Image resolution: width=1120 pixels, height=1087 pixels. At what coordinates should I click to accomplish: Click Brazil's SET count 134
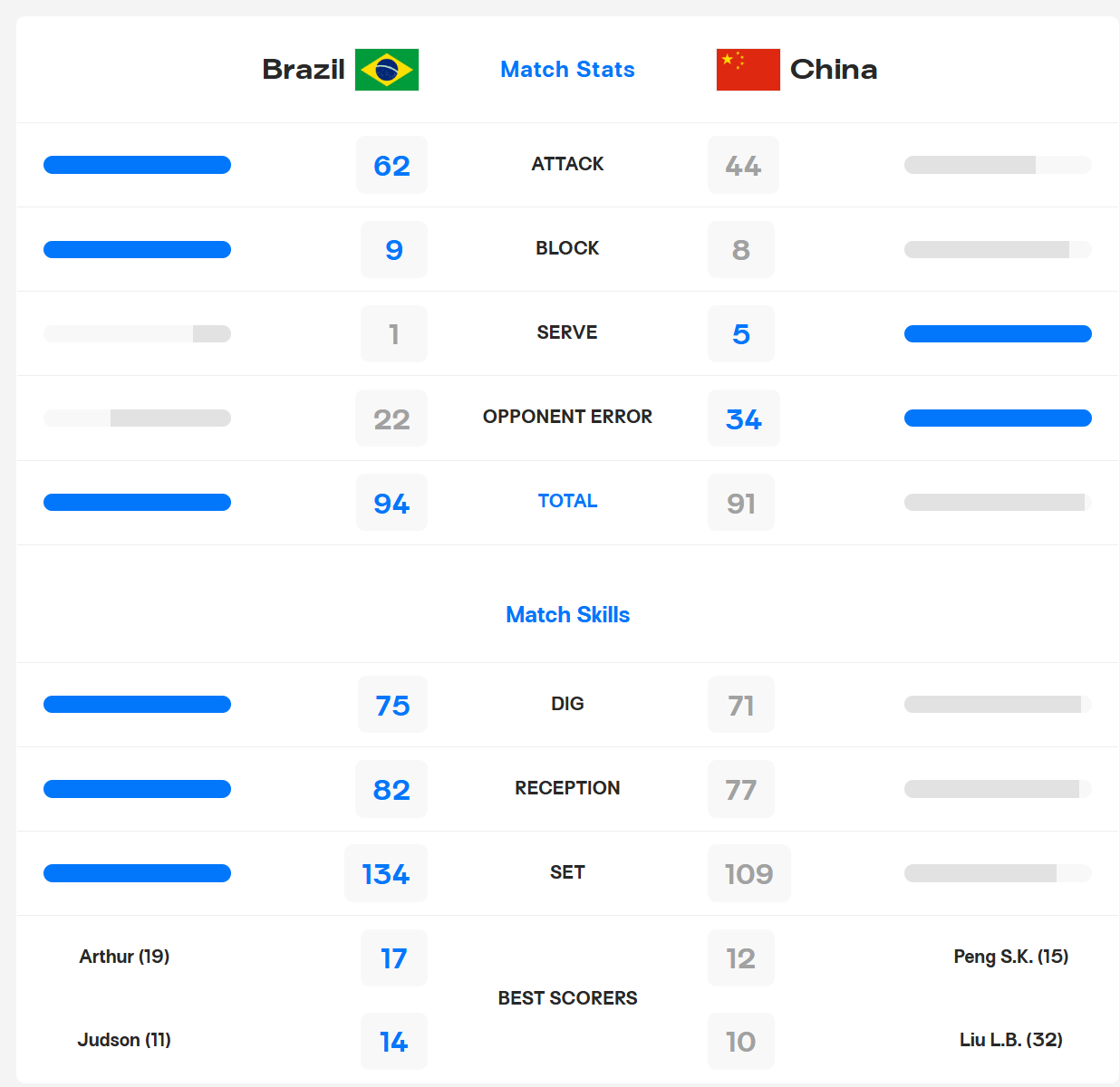(x=386, y=873)
